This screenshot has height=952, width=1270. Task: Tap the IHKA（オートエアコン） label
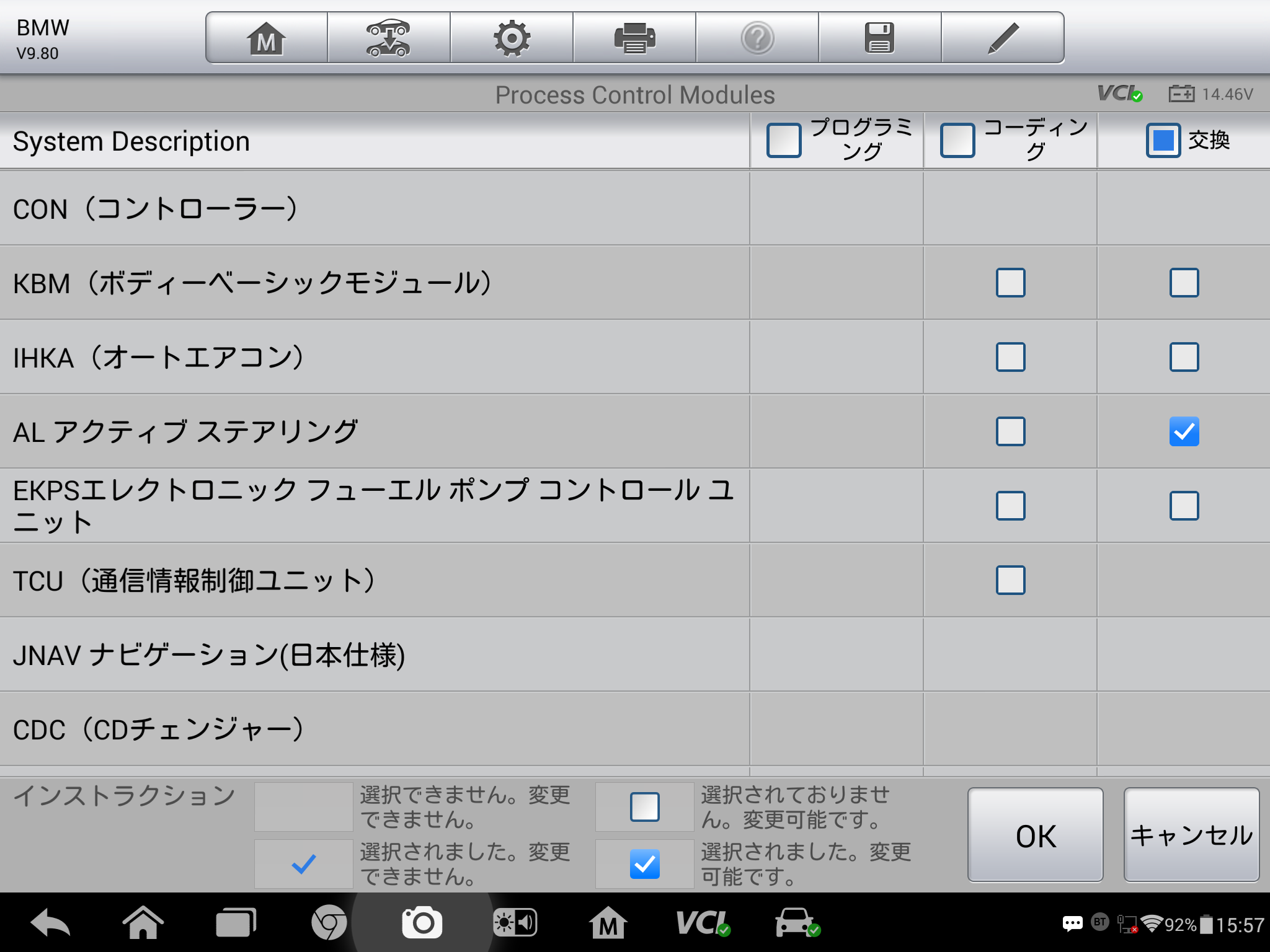click(x=159, y=358)
